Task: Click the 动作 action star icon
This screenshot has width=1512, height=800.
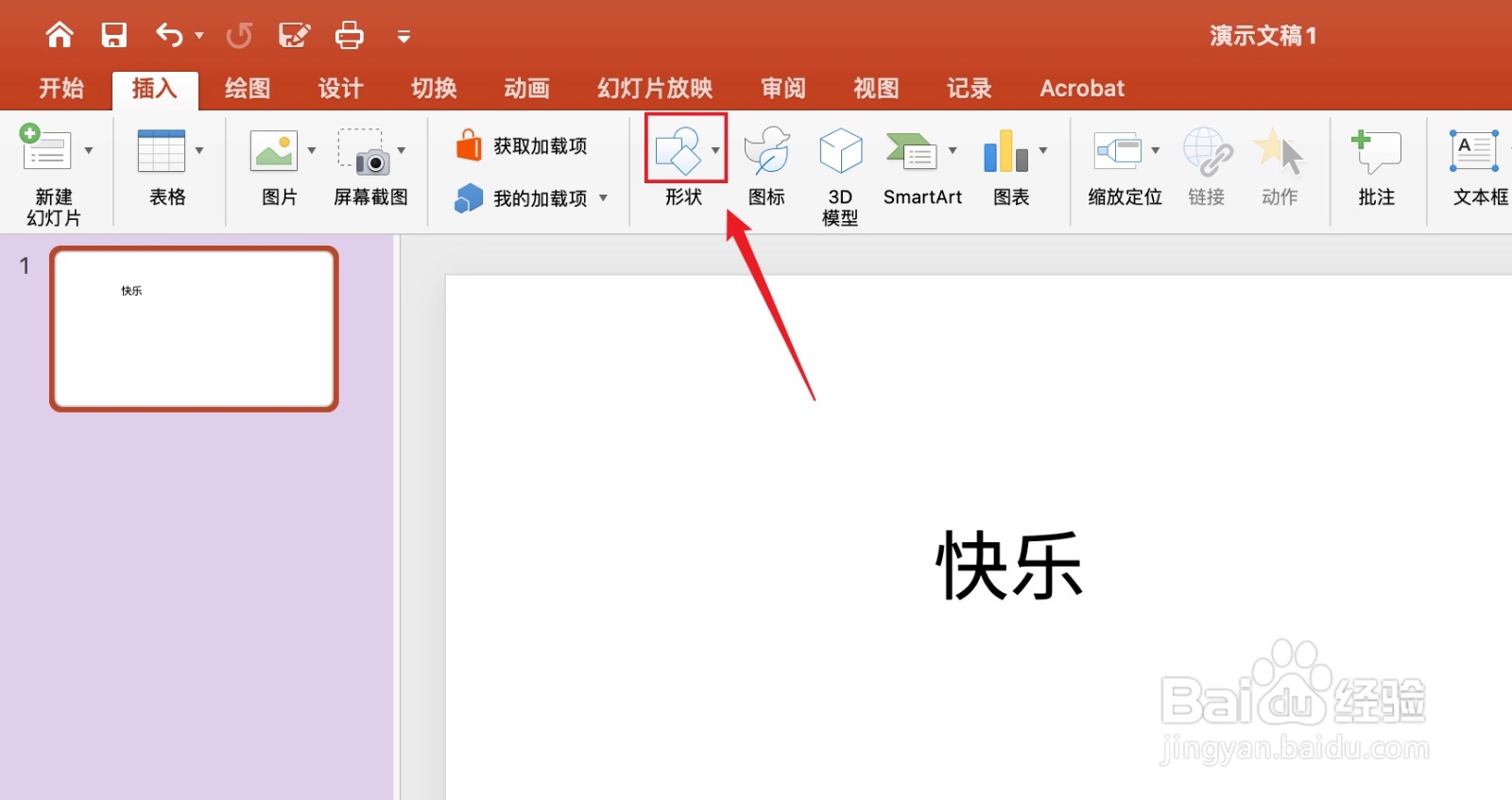Action: tap(1279, 151)
